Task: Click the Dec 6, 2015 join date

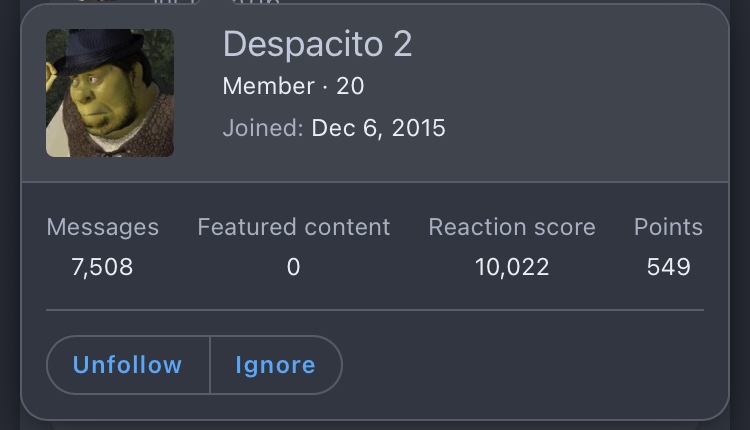Action: (378, 128)
